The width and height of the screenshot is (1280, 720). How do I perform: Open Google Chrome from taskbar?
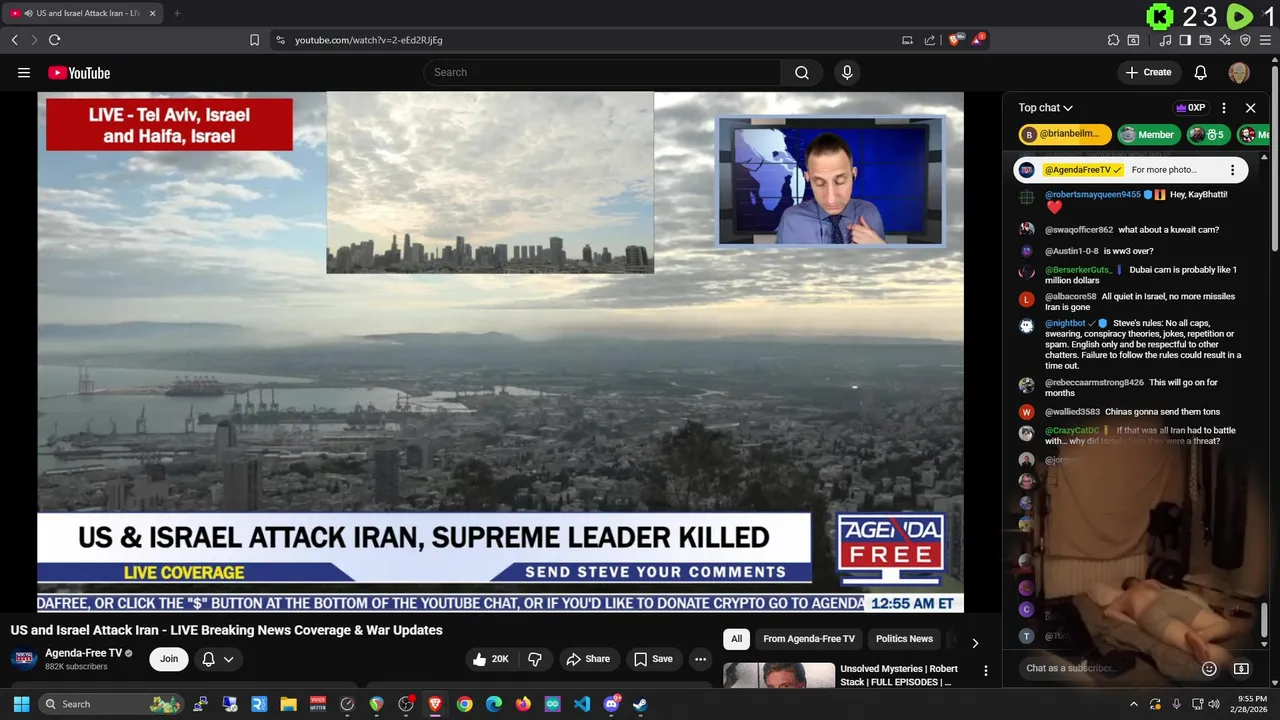[465, 704]
